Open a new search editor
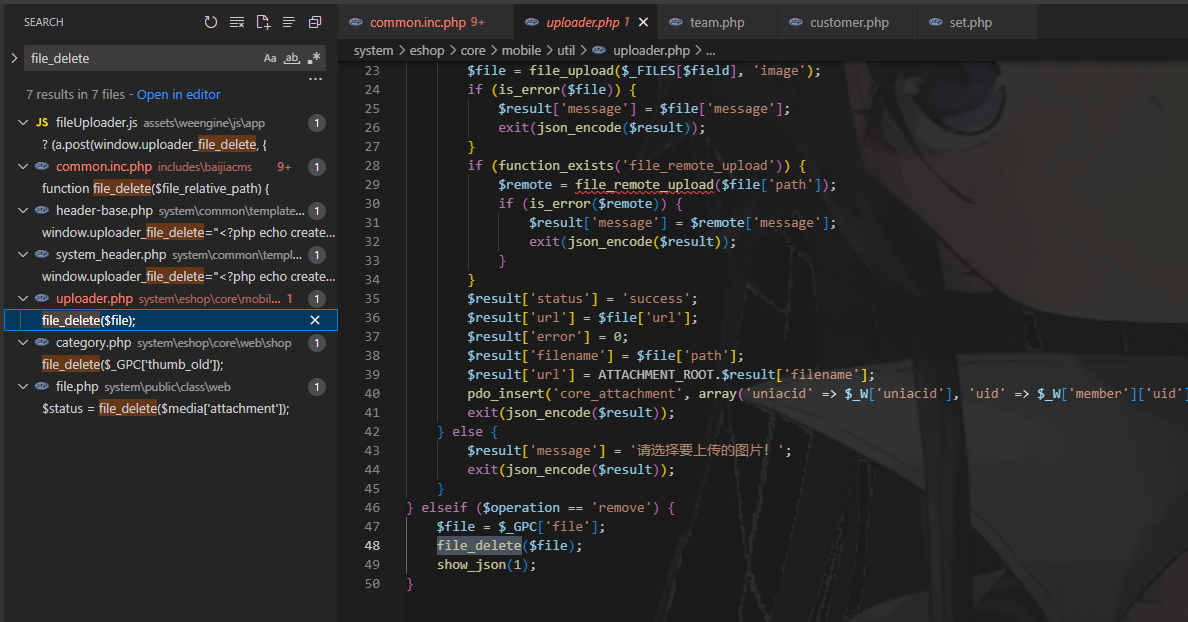1188x622 pixels. [263, 22]
